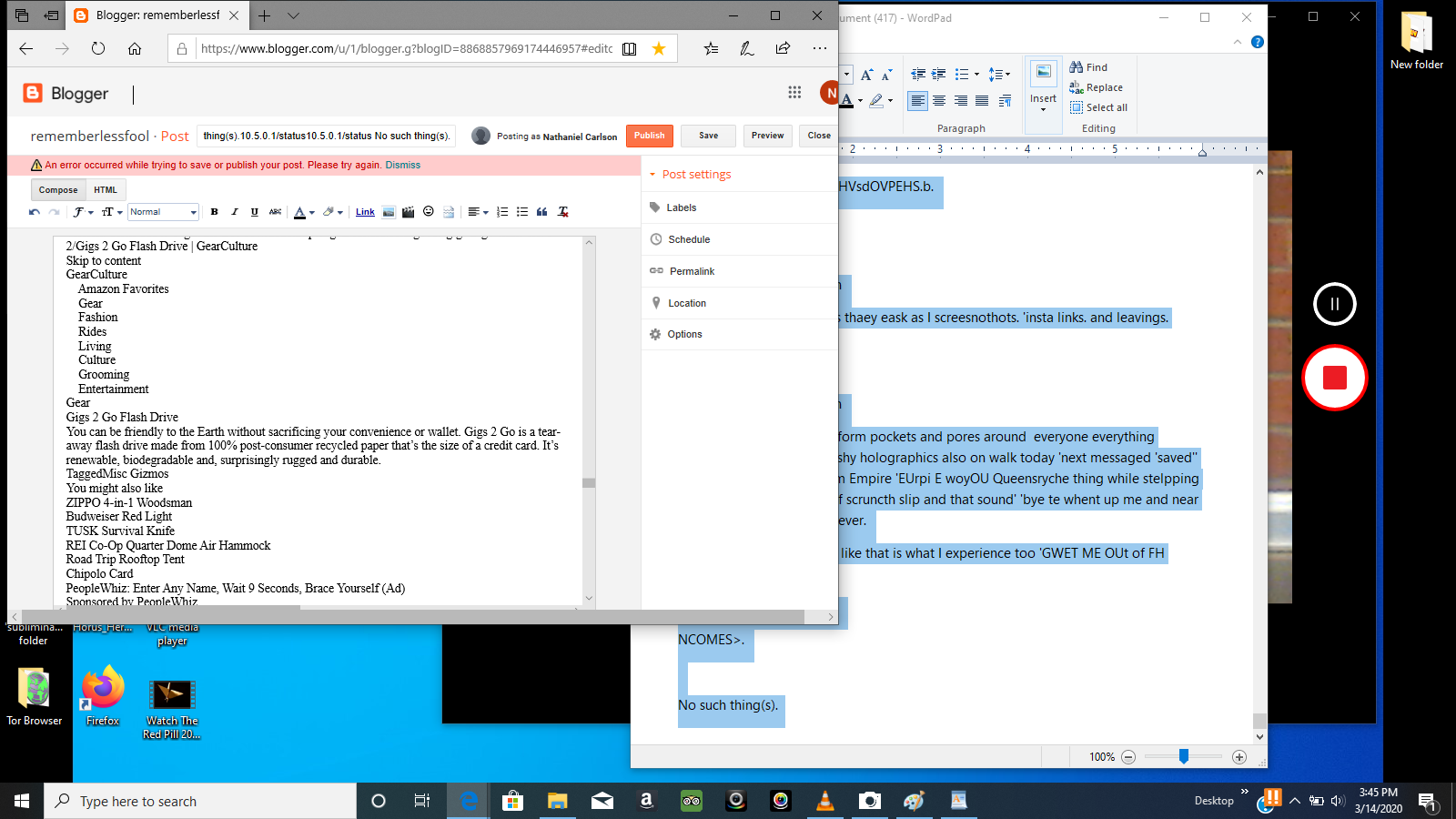The width and height of the screenshot is (1456, 819).
Task: Grow font size in WordPad ribbon
Action: (x=866, y=75)
